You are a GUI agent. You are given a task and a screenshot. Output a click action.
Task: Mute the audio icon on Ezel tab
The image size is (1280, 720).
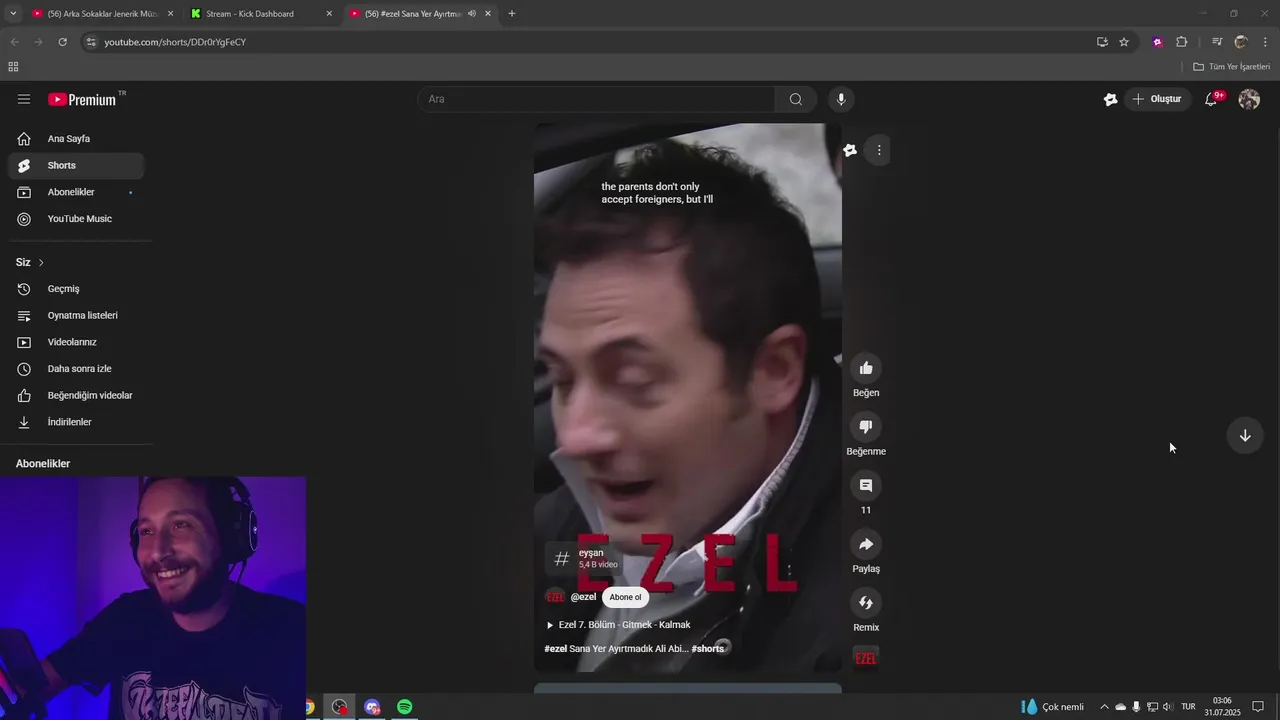(471, 14)
